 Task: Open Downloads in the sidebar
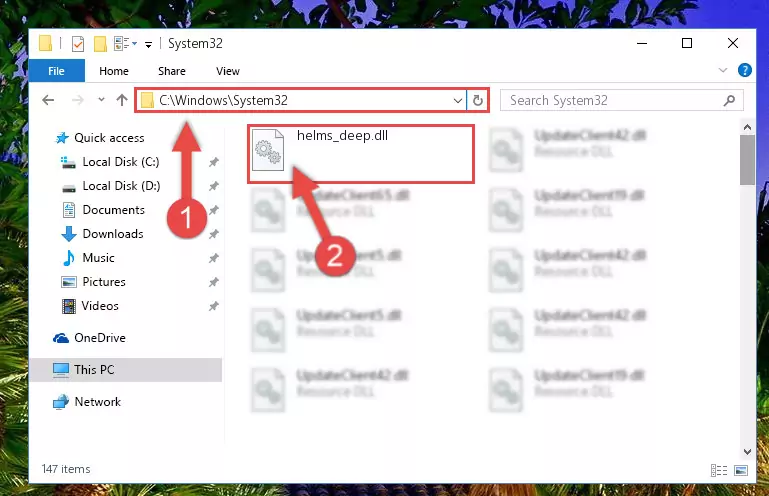click(x=113, y=234)
